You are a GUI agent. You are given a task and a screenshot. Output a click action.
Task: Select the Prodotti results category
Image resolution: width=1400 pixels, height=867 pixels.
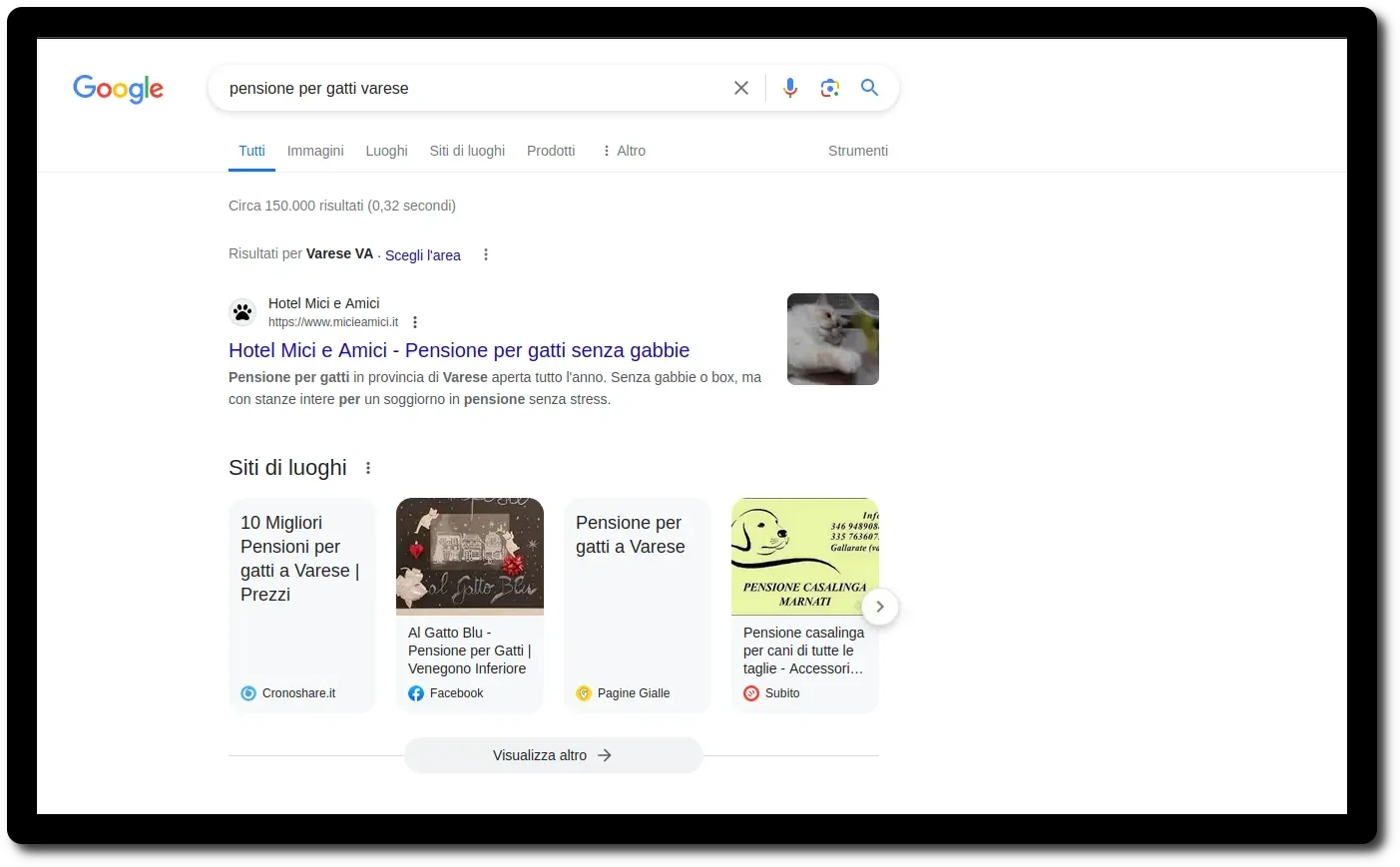(550, 151)
